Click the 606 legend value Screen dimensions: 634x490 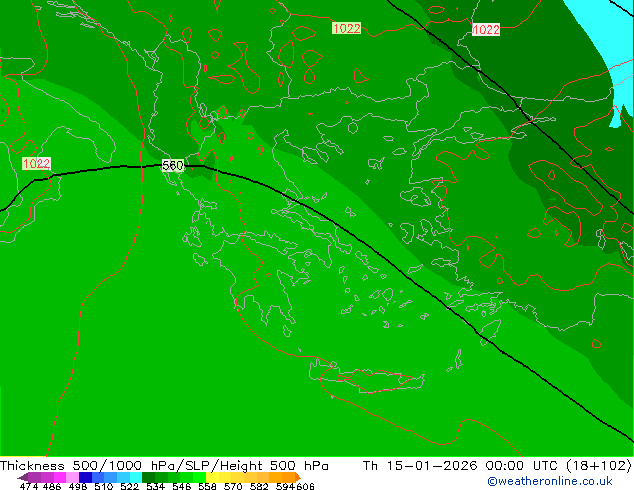[x=305, y=486]
